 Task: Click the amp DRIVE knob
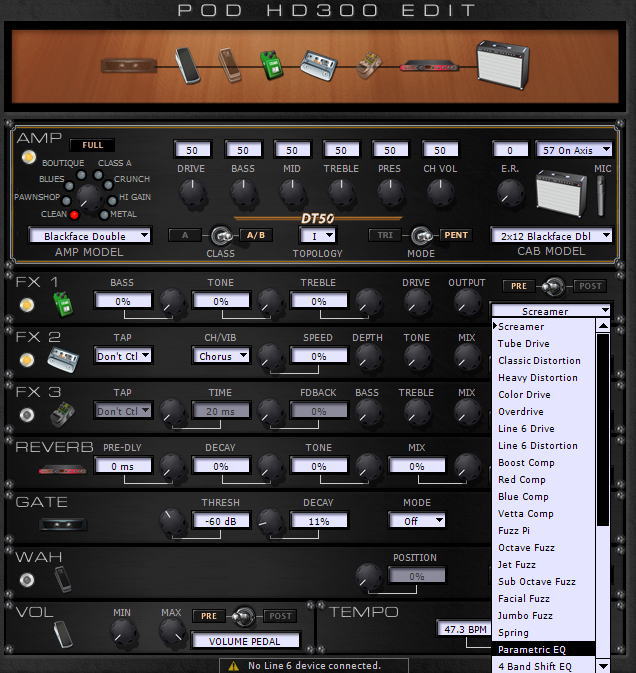coord(192,193)
